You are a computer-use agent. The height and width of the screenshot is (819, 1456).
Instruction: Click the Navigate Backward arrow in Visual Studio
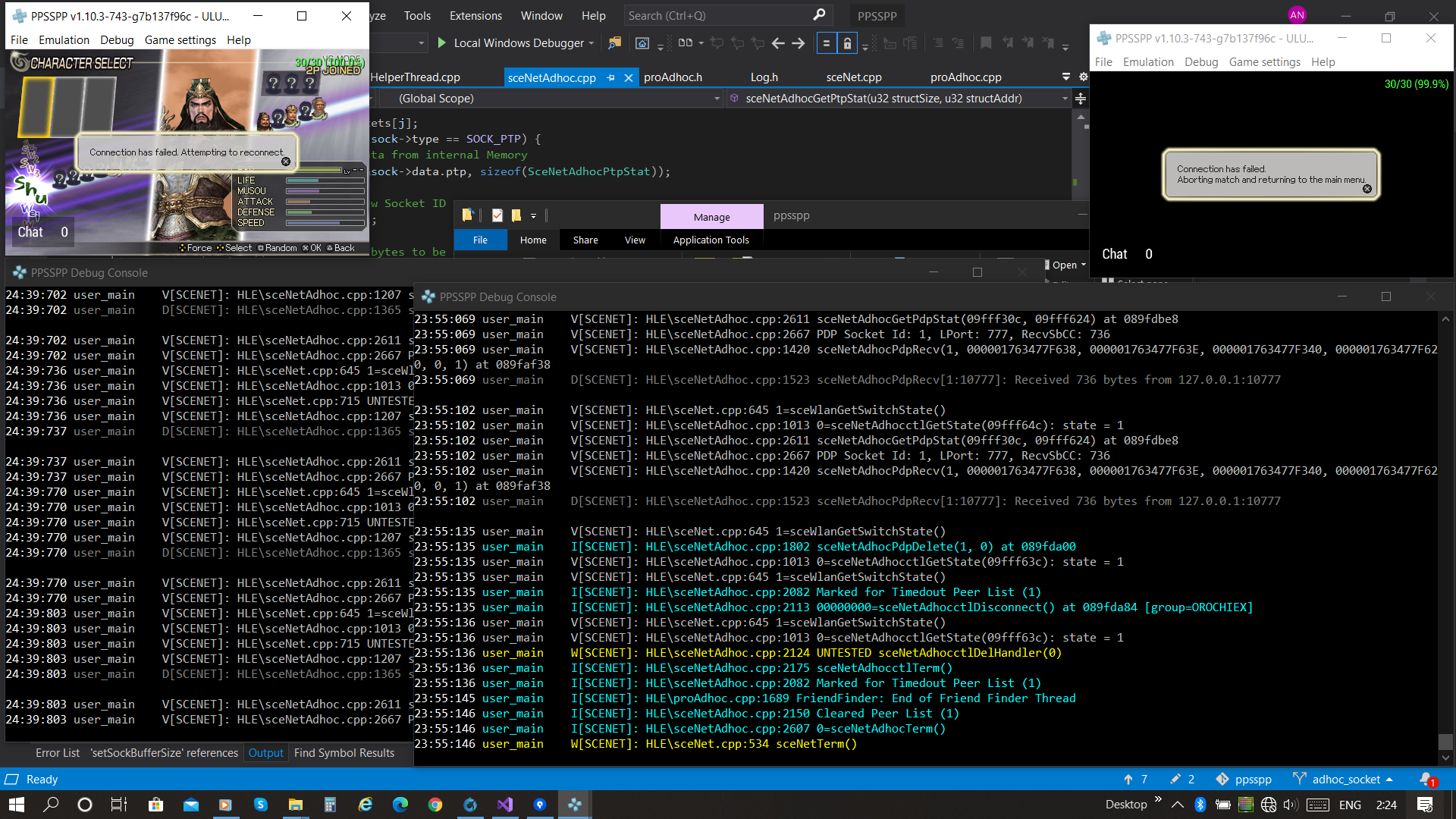778,43
